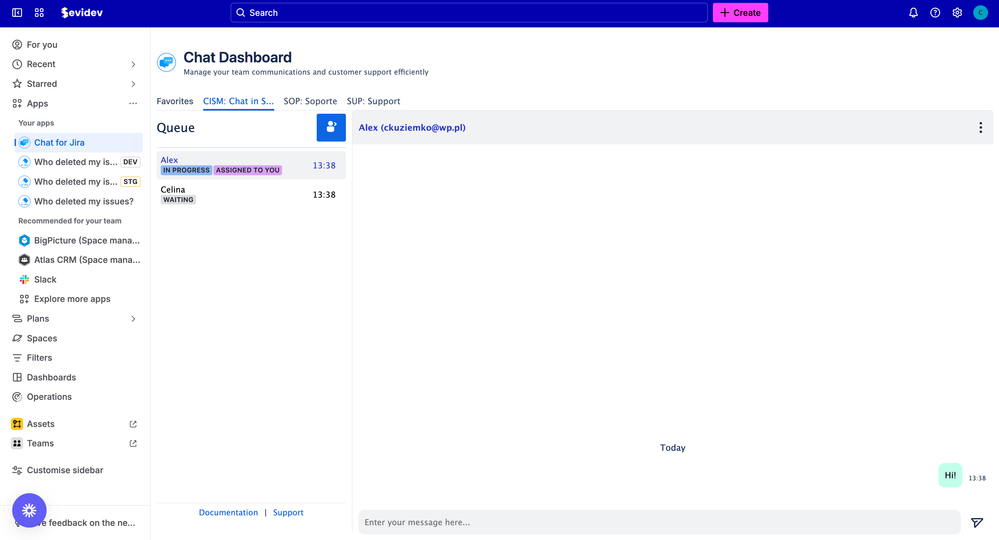Image resolution: width=999 pixels, height=540 pixels.
Task: Click the plus Create button
Action: (740, 13)
